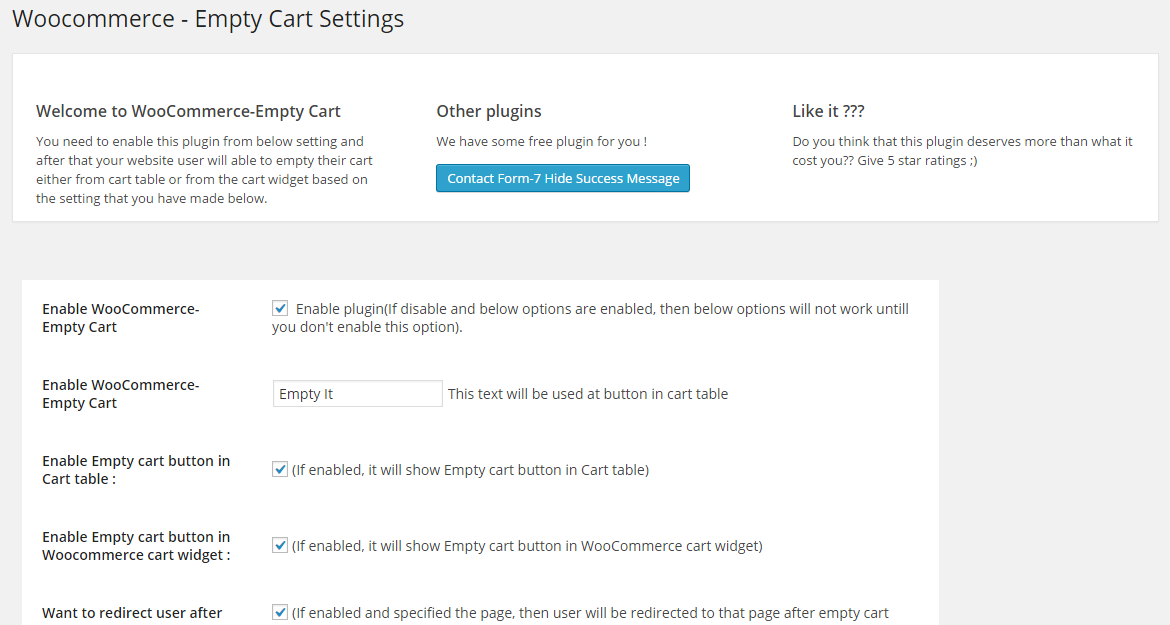Click 'We have some free plugin for you !' text

tap(542, 142)
